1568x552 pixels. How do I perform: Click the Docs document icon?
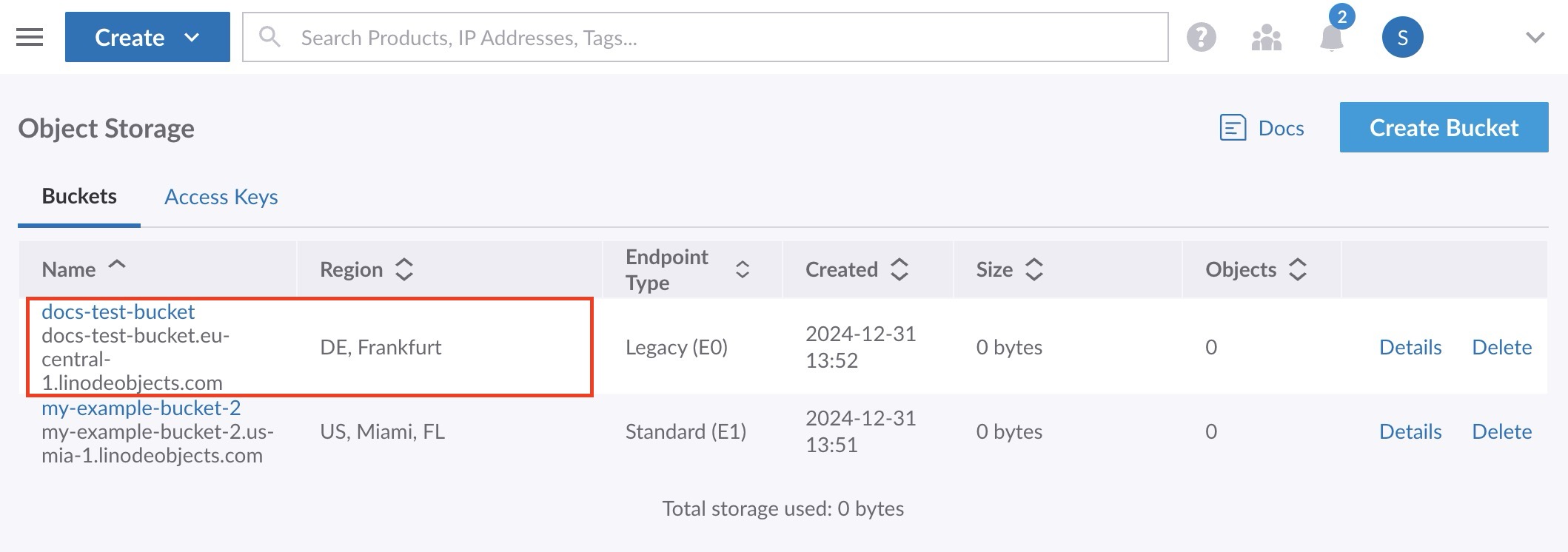tap(1233, 128)
